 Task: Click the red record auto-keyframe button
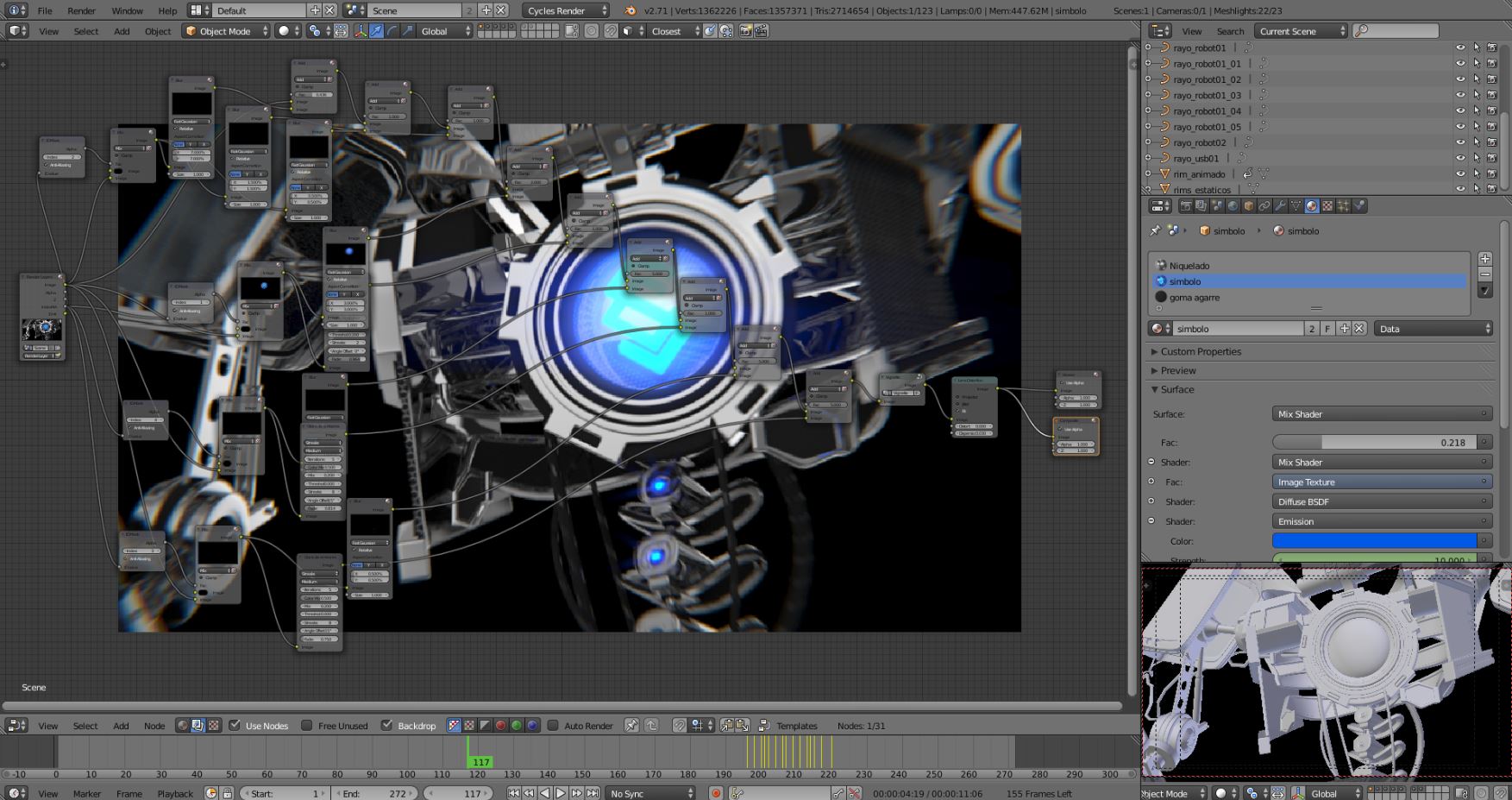click(x=715, y=793)
